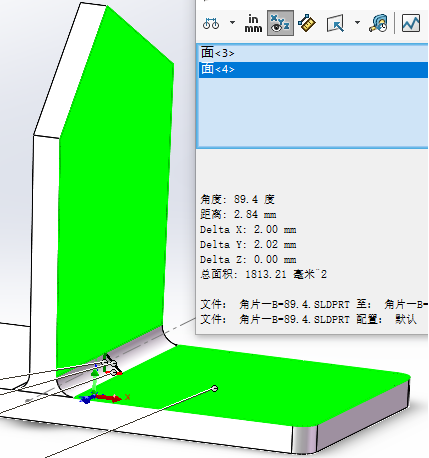Activate the Point-to-Point measure tool
This screenshot has height=458, width=429.
[307, 23]
